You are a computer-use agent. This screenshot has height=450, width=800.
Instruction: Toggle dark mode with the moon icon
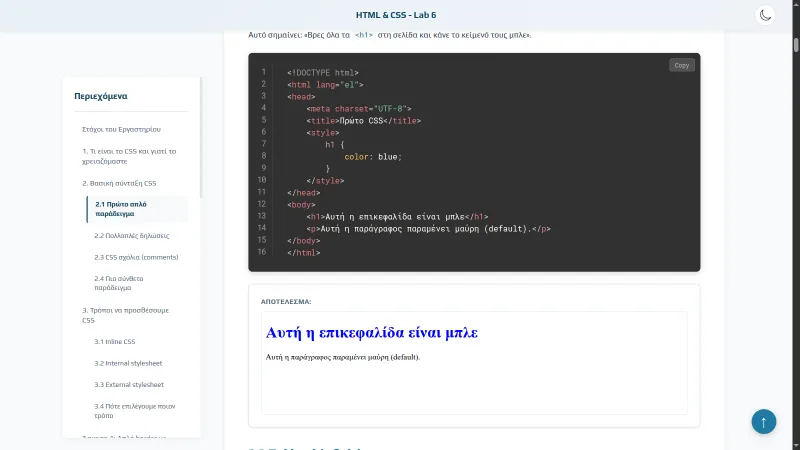point(765,15)
